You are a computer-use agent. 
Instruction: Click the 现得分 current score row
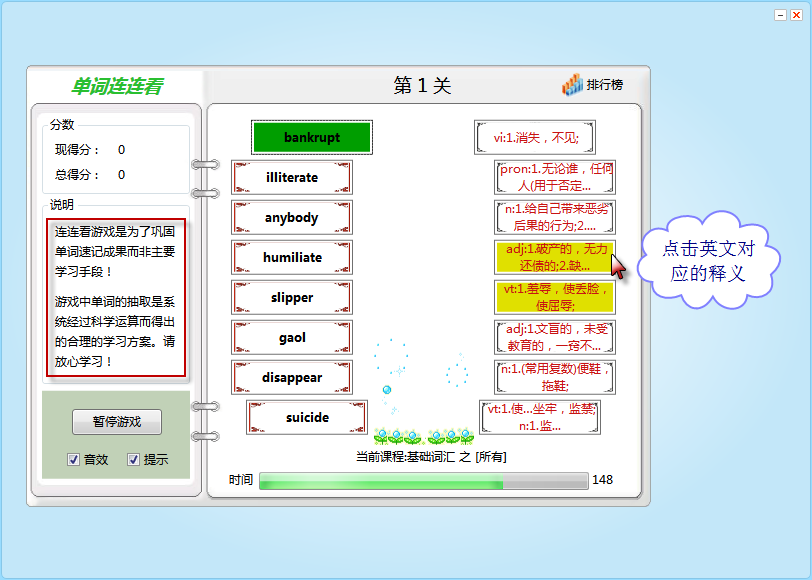point(90,150)
